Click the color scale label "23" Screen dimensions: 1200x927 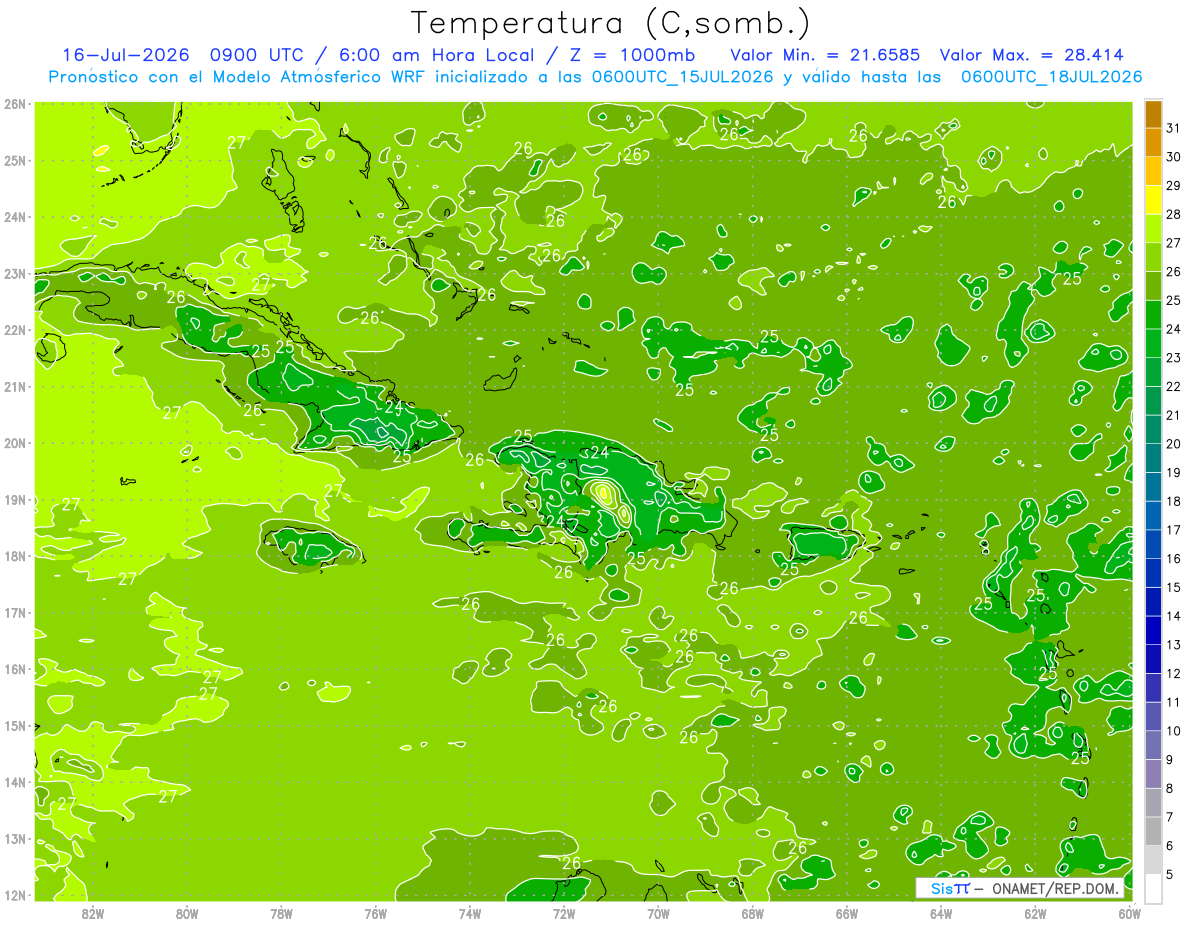tap(1174, 358)
